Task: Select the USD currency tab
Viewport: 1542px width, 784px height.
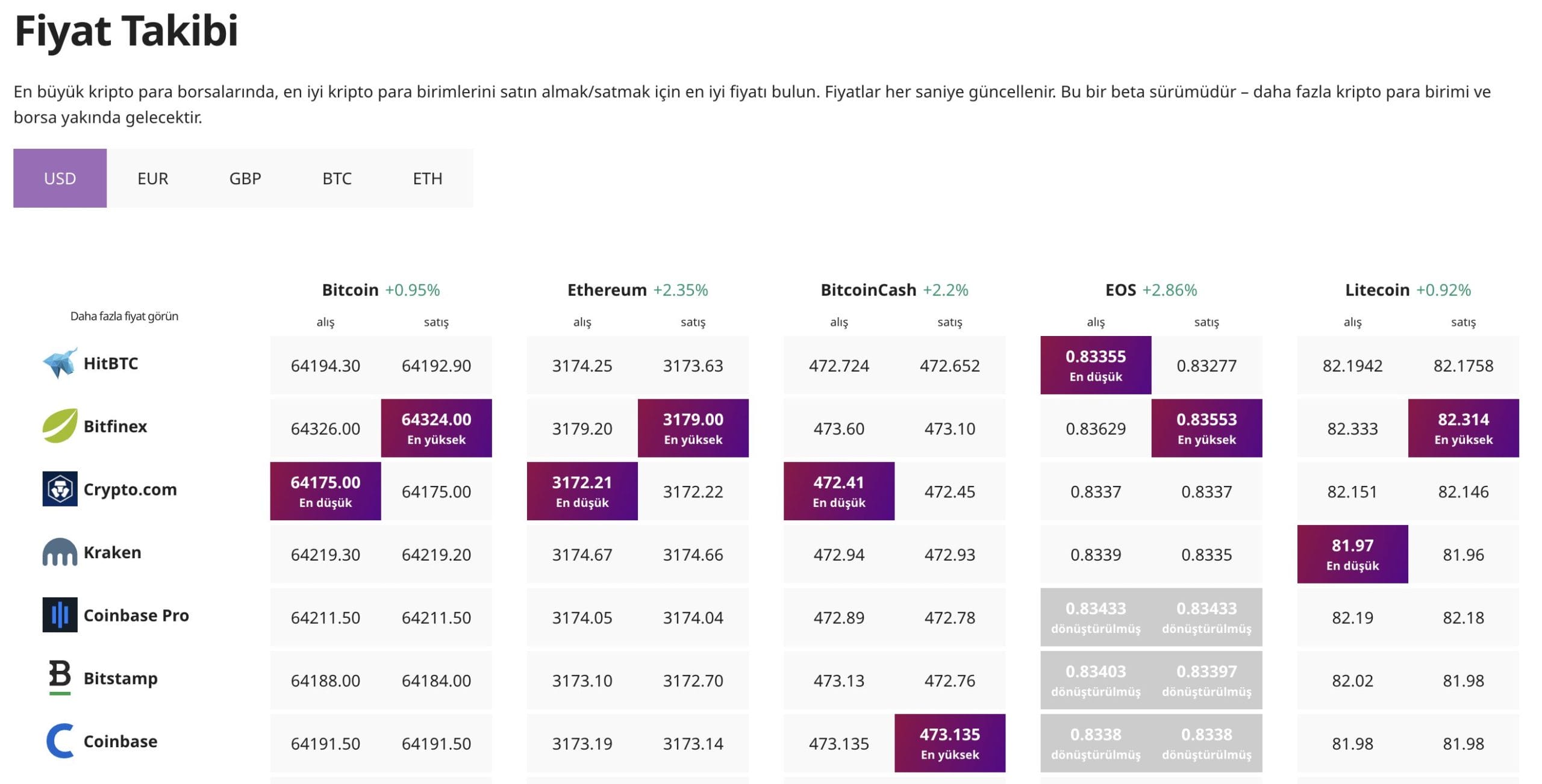Action: coord(60,178)
